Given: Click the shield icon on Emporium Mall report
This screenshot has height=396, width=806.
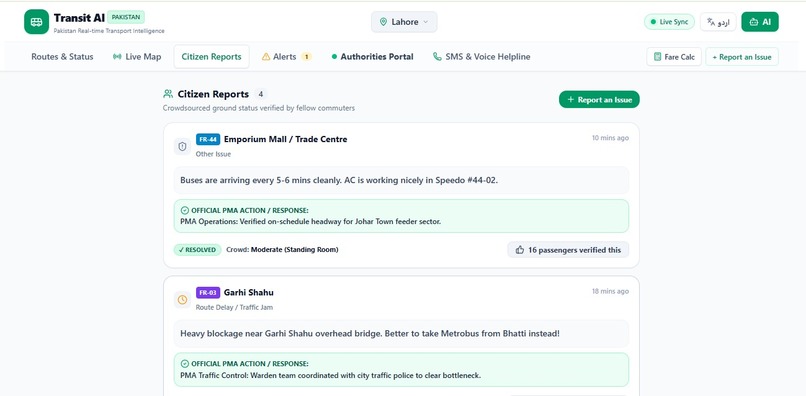Looking at the screenshot, I should click(182, 147).
